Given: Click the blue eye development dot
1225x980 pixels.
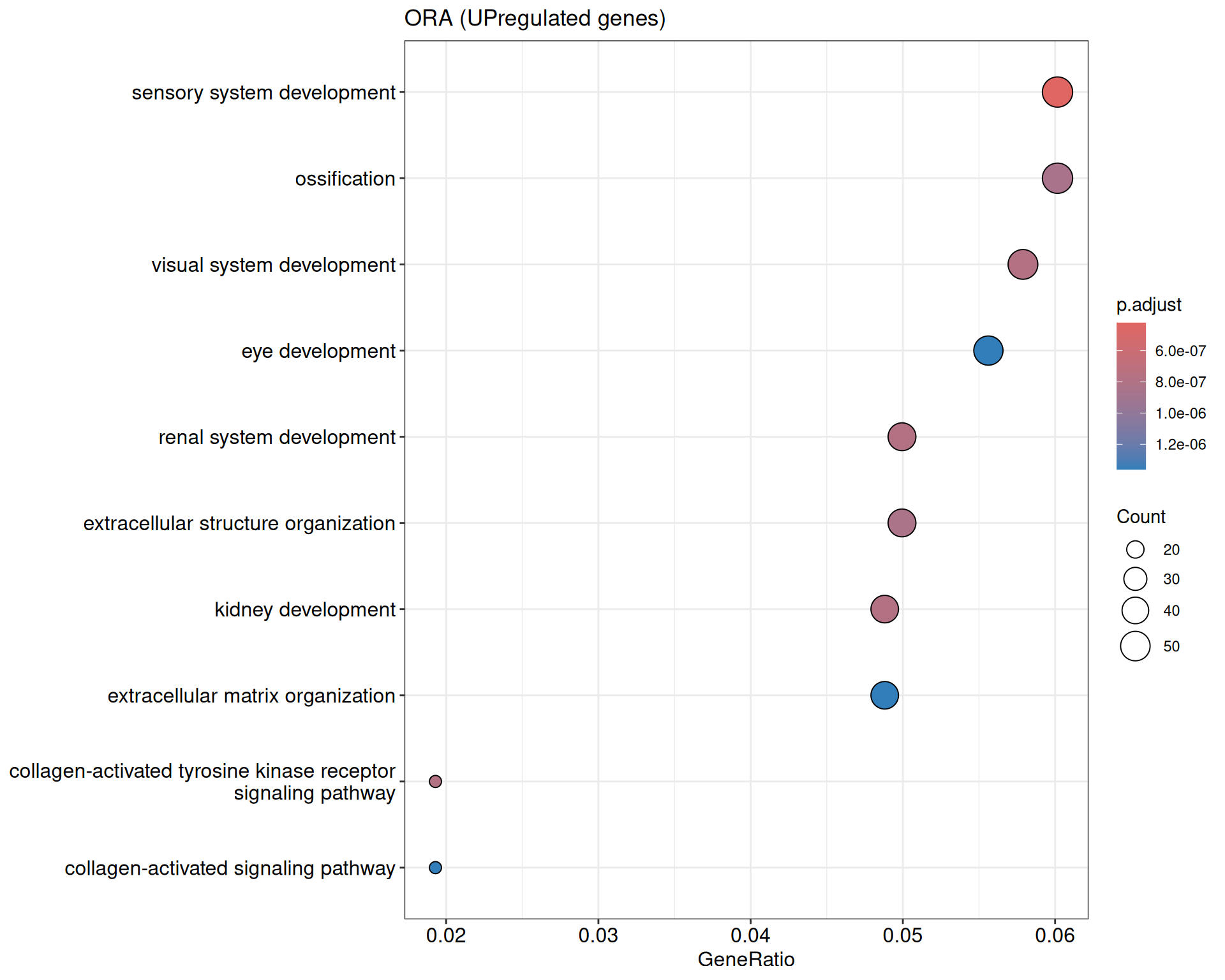Looking at the screenshot, I should pyautogui.click(x=988, y=350).
